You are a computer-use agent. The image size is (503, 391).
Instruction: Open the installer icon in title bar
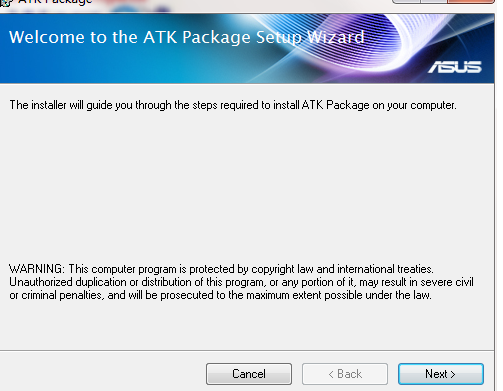[6, 2]
